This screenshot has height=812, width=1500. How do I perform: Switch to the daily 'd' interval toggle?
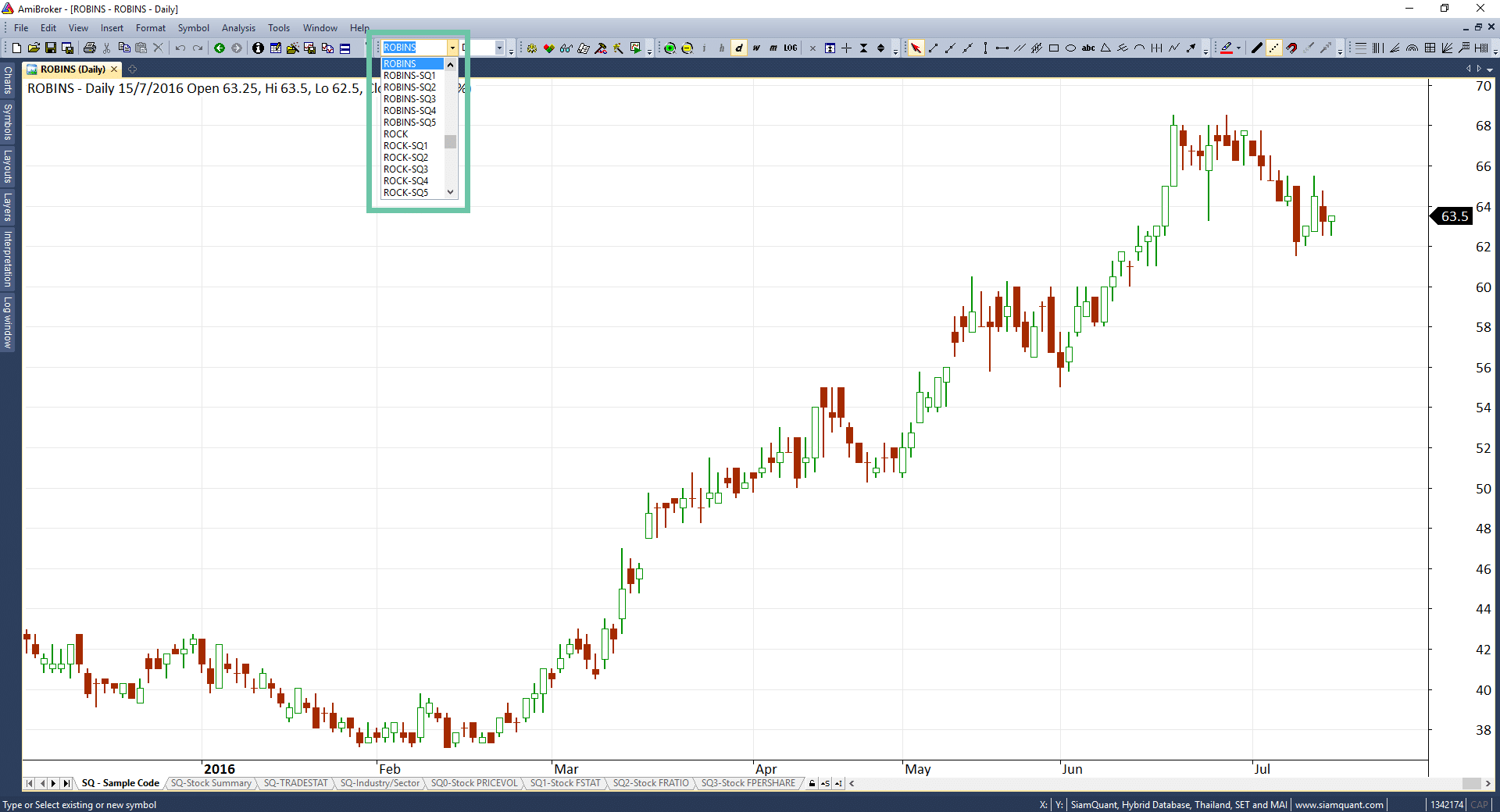tap(739, 48)
